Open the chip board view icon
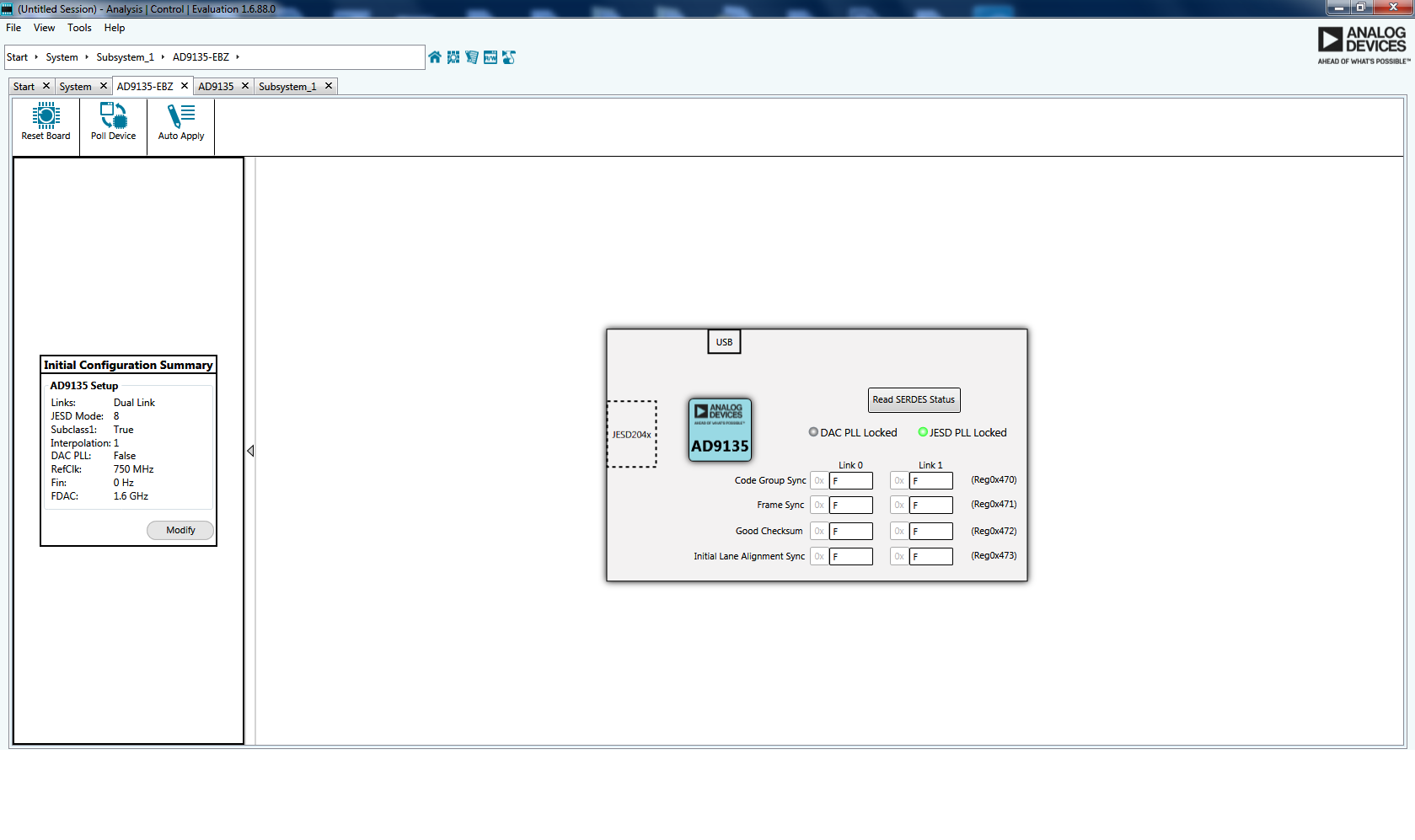This screenshot has width=1415, height=840. (453, 57)
